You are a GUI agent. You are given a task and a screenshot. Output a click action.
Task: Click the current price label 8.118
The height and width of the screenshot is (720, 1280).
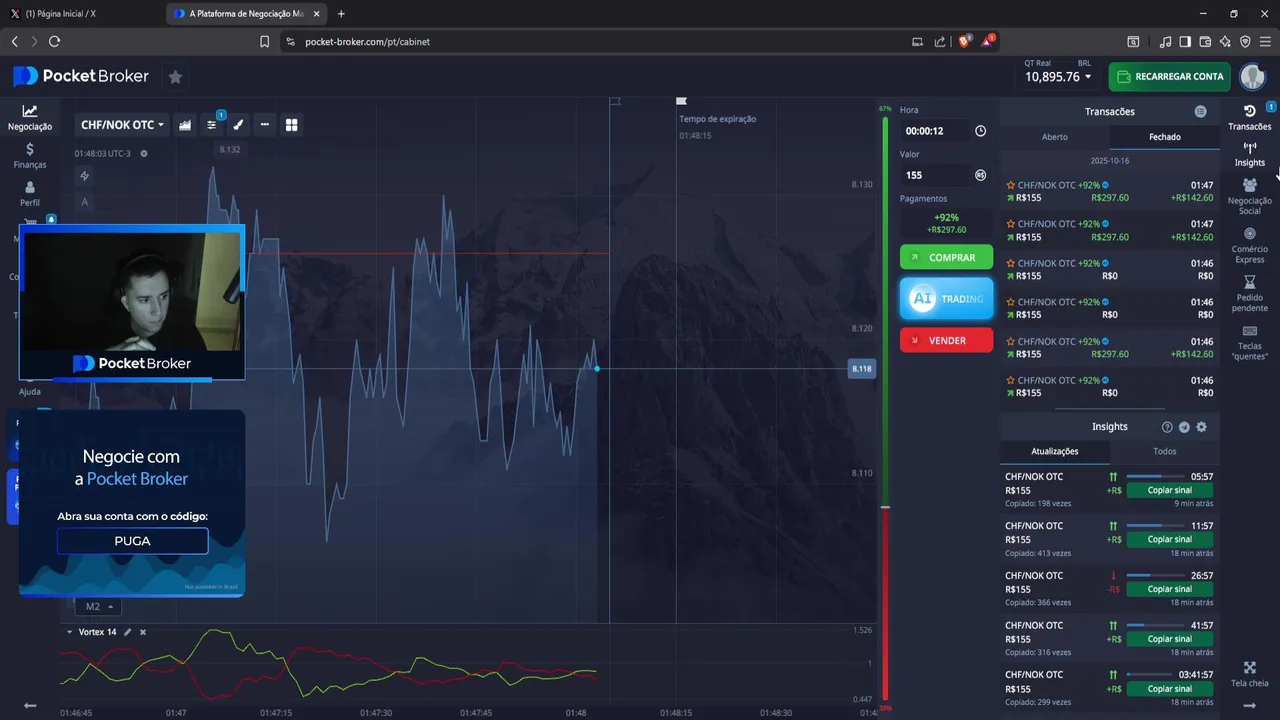coord(861,369)
